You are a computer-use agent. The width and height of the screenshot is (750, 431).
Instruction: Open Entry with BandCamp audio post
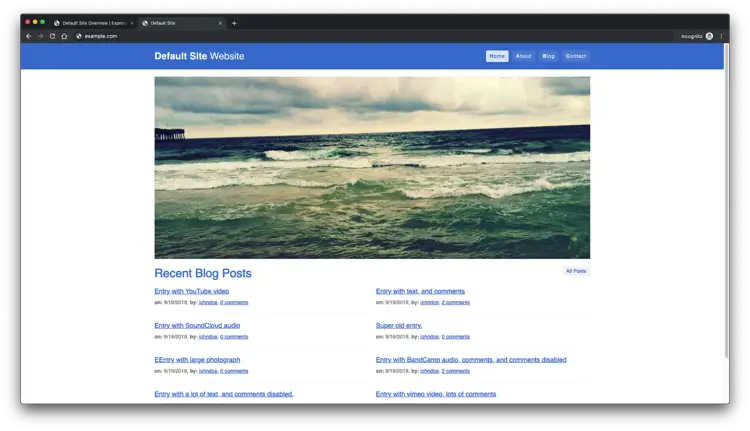(x=471, y=360)
